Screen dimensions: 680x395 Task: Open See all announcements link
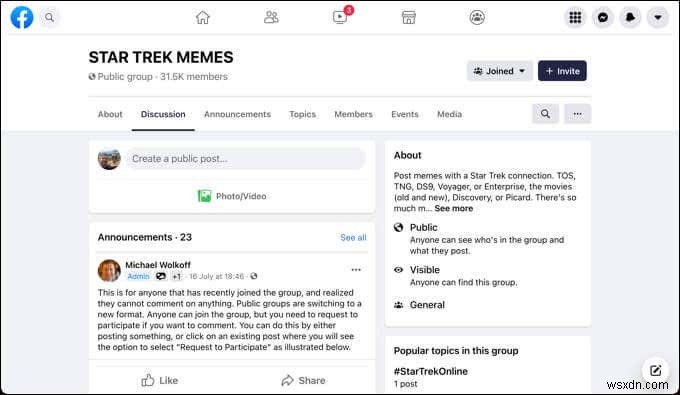click(x=353, y=237)
